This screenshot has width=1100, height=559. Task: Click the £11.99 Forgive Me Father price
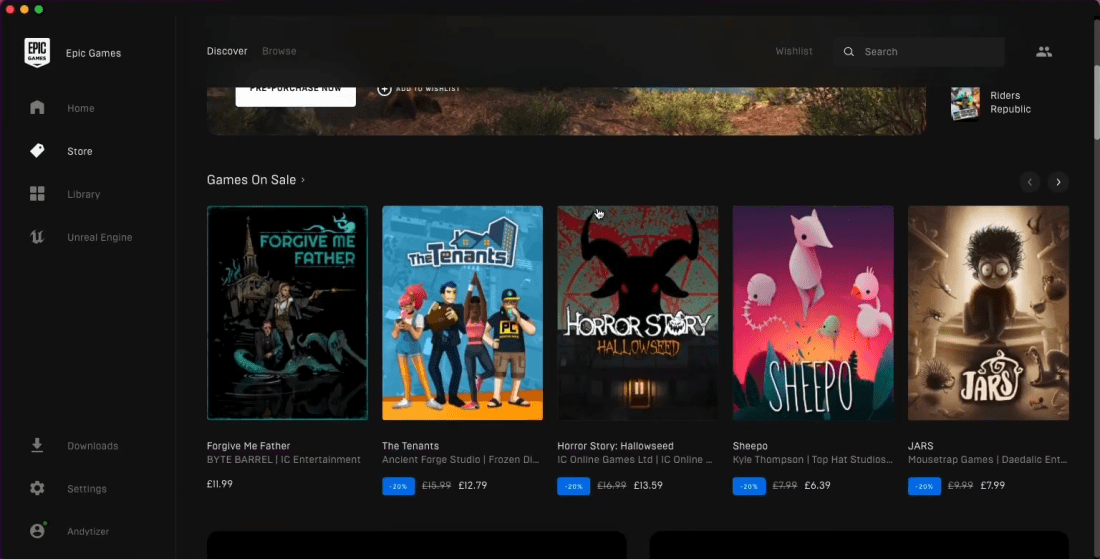(220, 484)
